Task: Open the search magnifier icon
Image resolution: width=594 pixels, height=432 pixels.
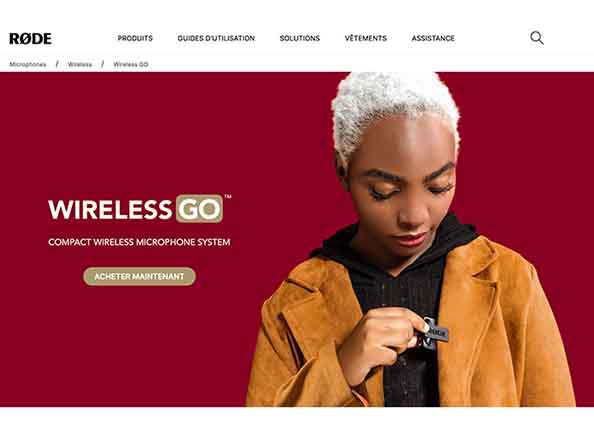Action: [x=537, y=38]
